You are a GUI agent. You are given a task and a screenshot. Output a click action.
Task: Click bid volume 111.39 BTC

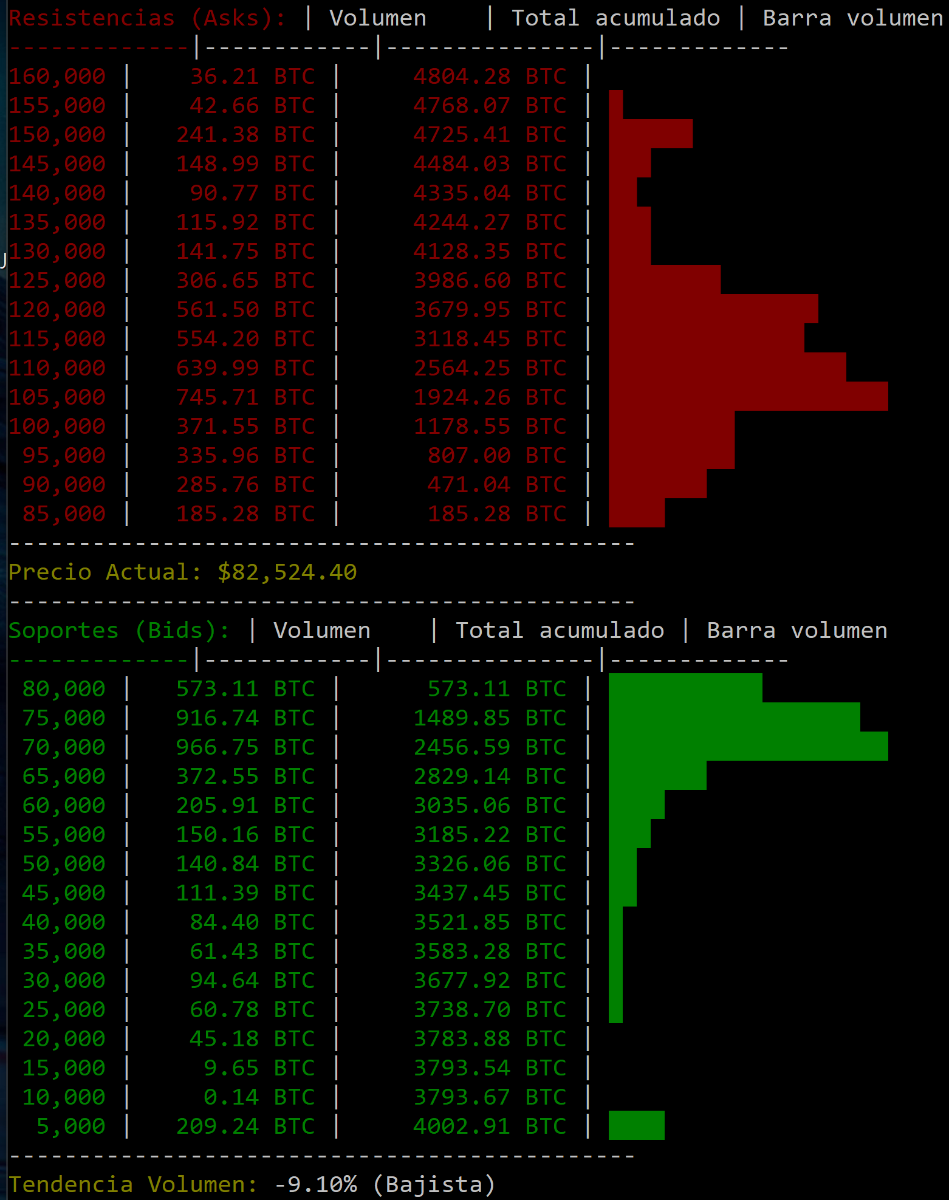tap(245, 892)
